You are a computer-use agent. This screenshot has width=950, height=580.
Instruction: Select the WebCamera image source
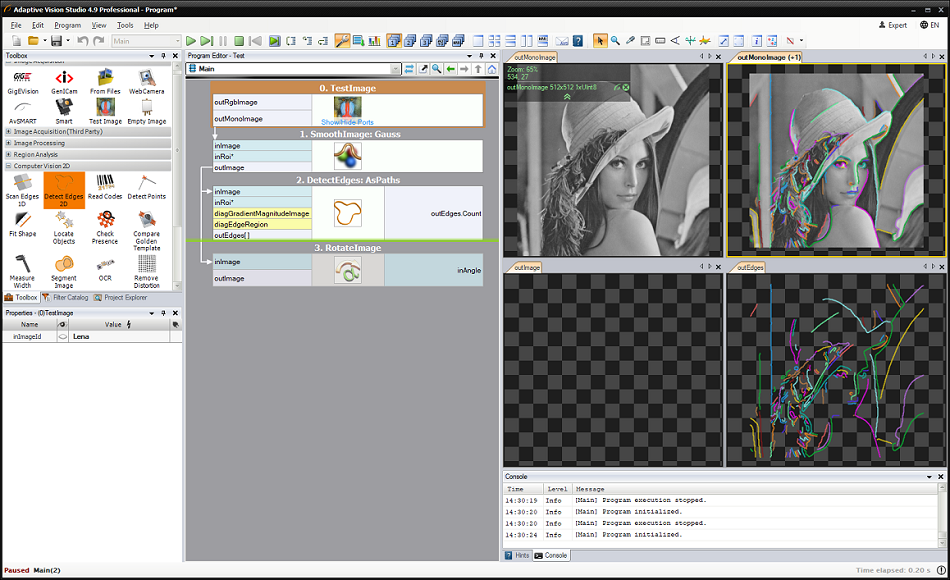pyautogui.click(x=146, y=82)
